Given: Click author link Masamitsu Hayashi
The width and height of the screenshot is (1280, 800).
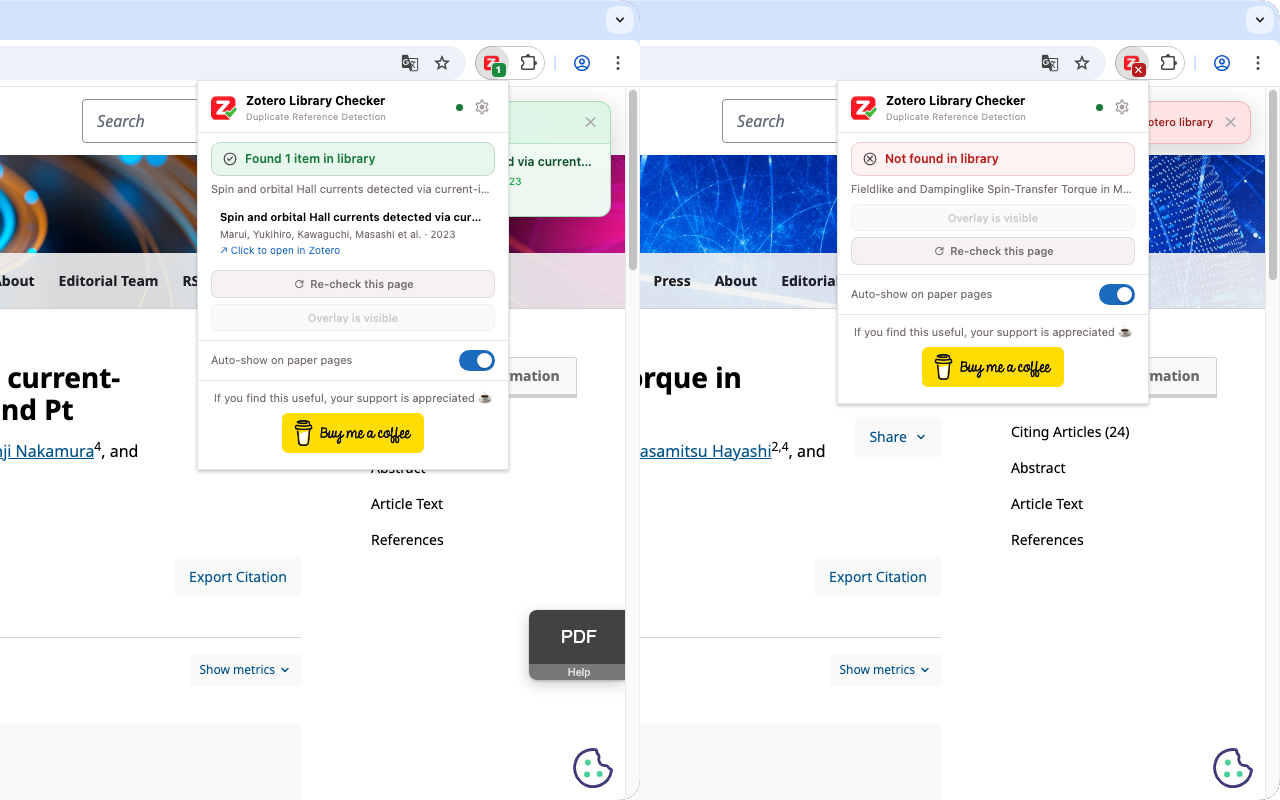Looking at the screenshot, I should coord(706,451).
